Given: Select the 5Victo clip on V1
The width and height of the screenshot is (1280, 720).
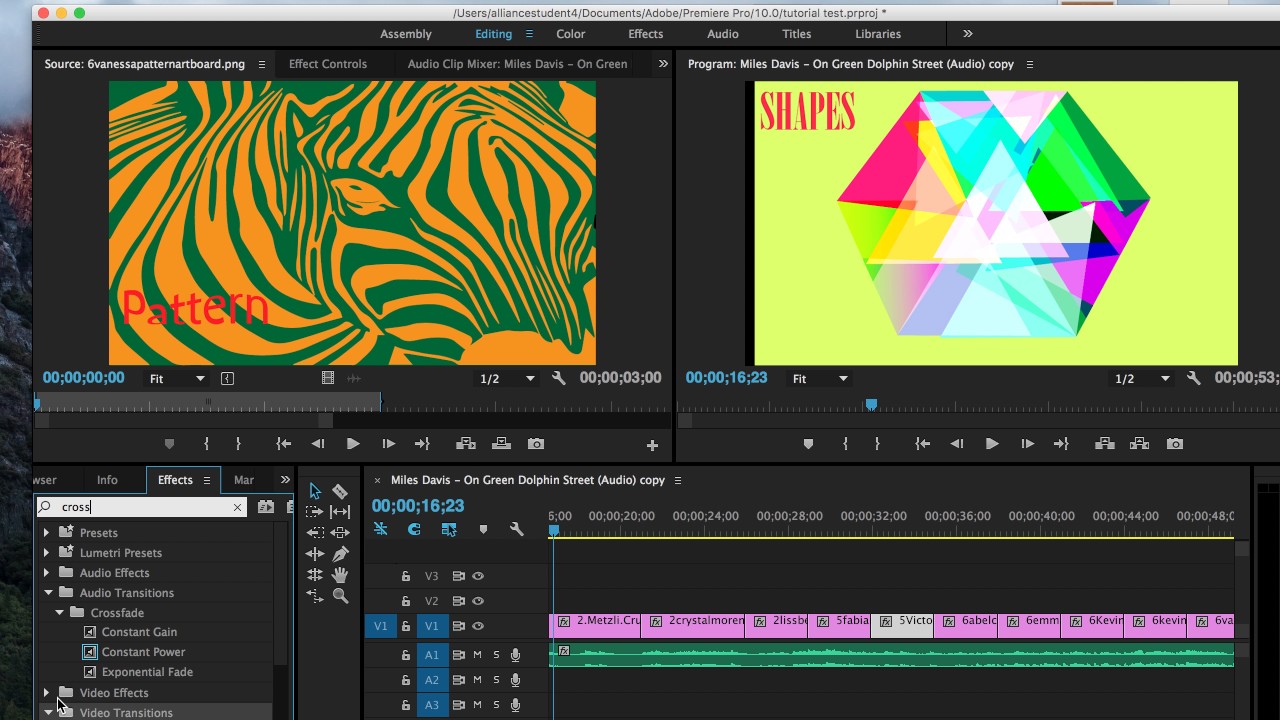Looking at the screenshot, I should point(902,626).
